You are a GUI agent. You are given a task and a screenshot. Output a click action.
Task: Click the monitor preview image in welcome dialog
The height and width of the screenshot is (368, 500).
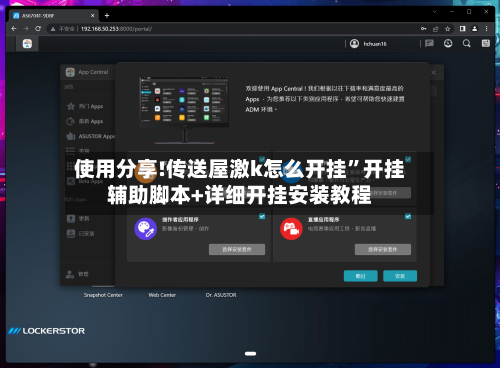click(x=184, y=110)
